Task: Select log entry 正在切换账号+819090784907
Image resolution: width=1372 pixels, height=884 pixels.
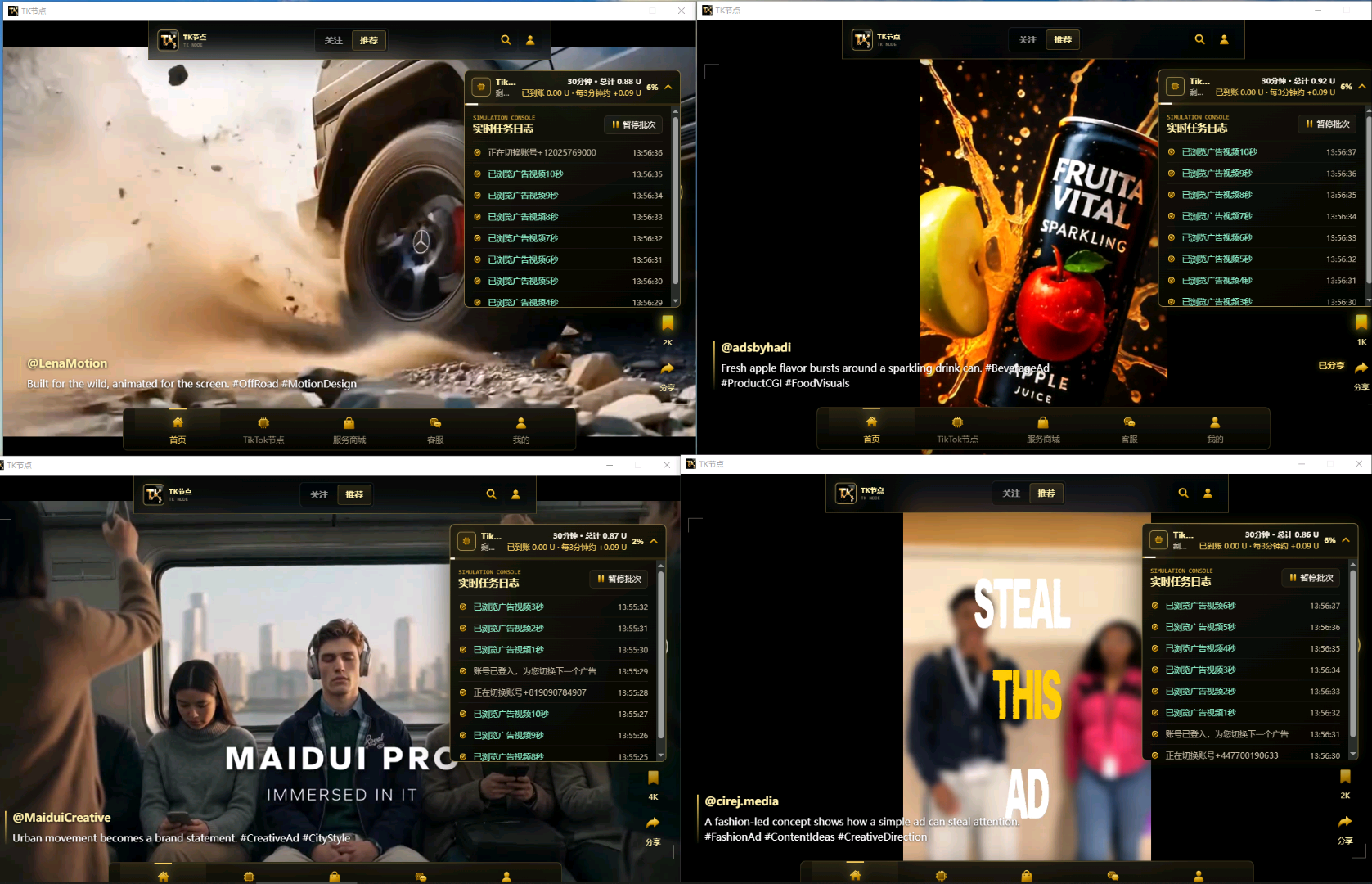Action: pos(554,692)
